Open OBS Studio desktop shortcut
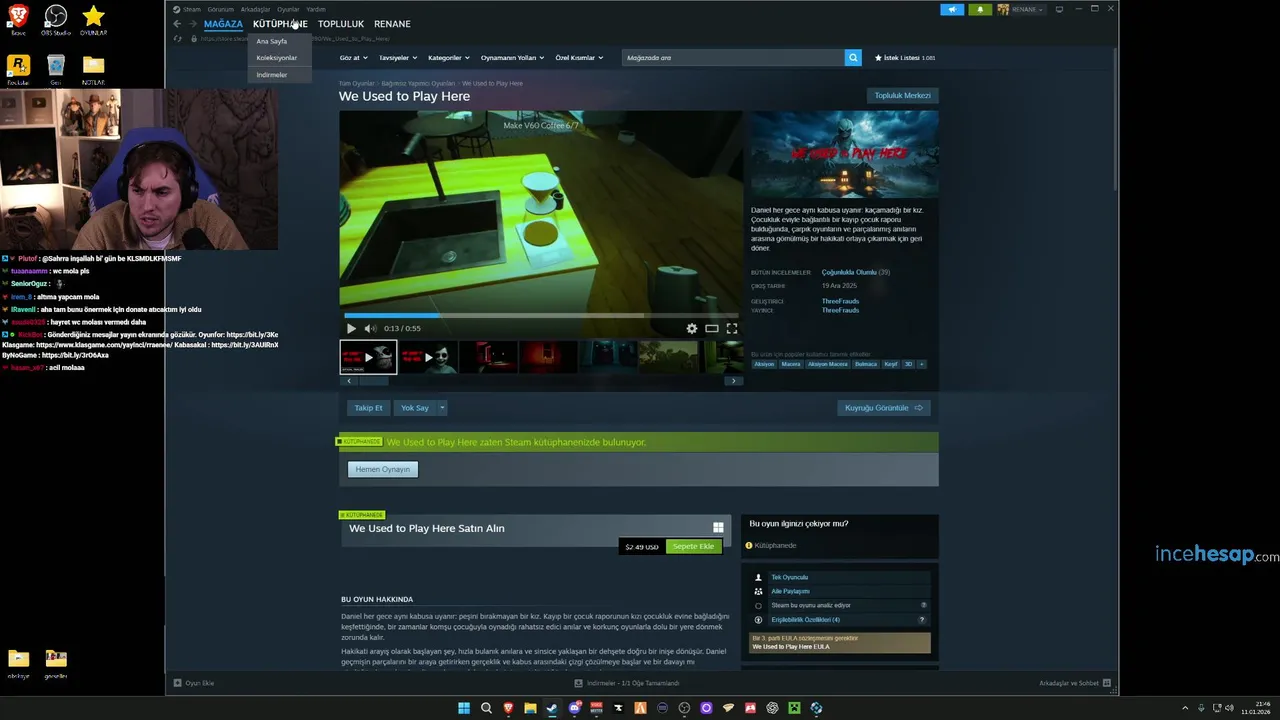Image resolution: width=1280 pixels, height=720 pixels. click(56, 19)
